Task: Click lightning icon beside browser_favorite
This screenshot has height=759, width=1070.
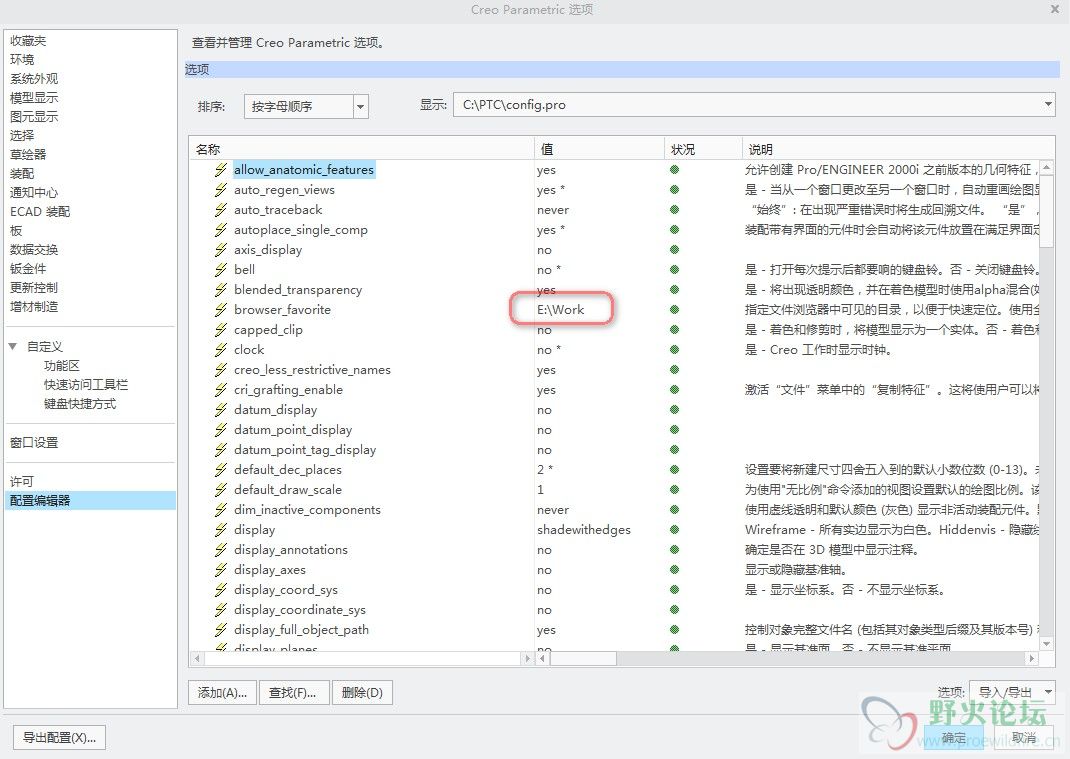Action: (220, 310)
